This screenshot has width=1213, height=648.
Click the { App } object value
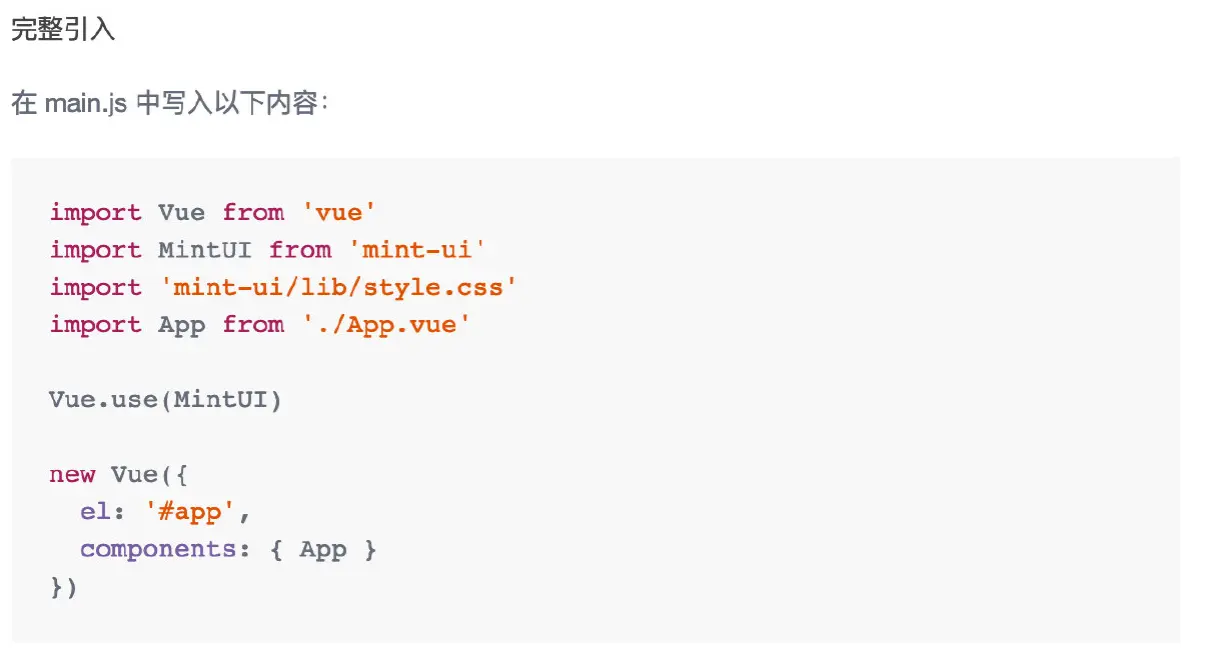[322, 549]
